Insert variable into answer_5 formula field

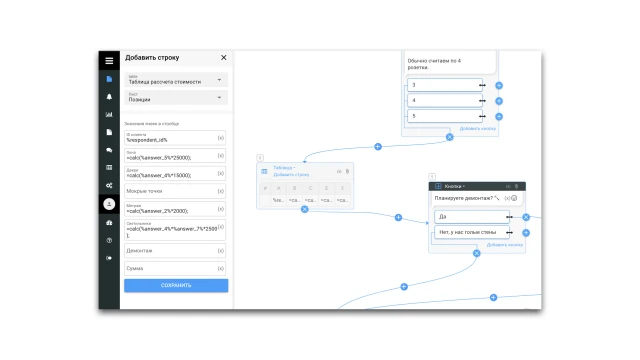point(221,156)
